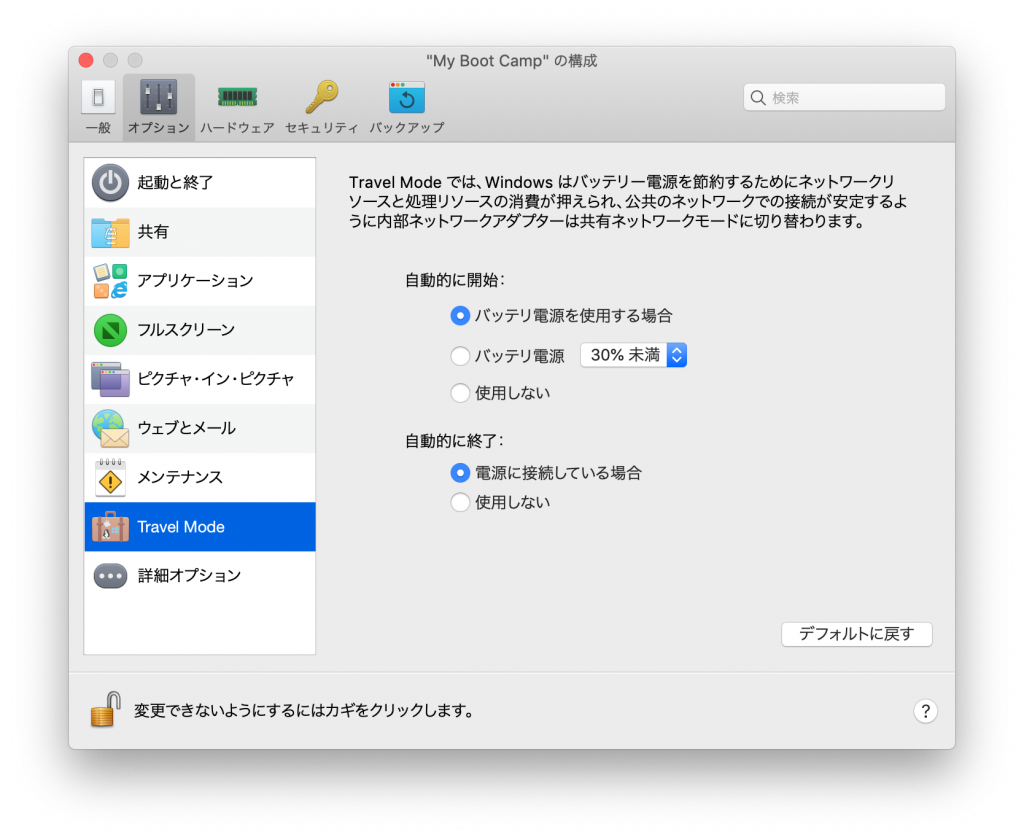Open ピクチャ・イン・ピクチャ settings in sidebar
Viewport: 1024px width, 840px height.
(x=200, y=379)
